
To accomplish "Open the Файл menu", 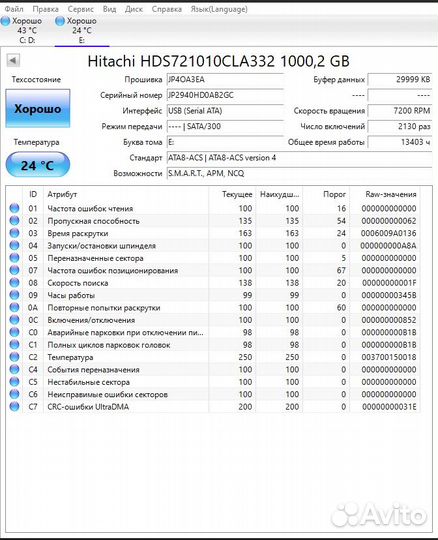I will [x=14, y=9].
